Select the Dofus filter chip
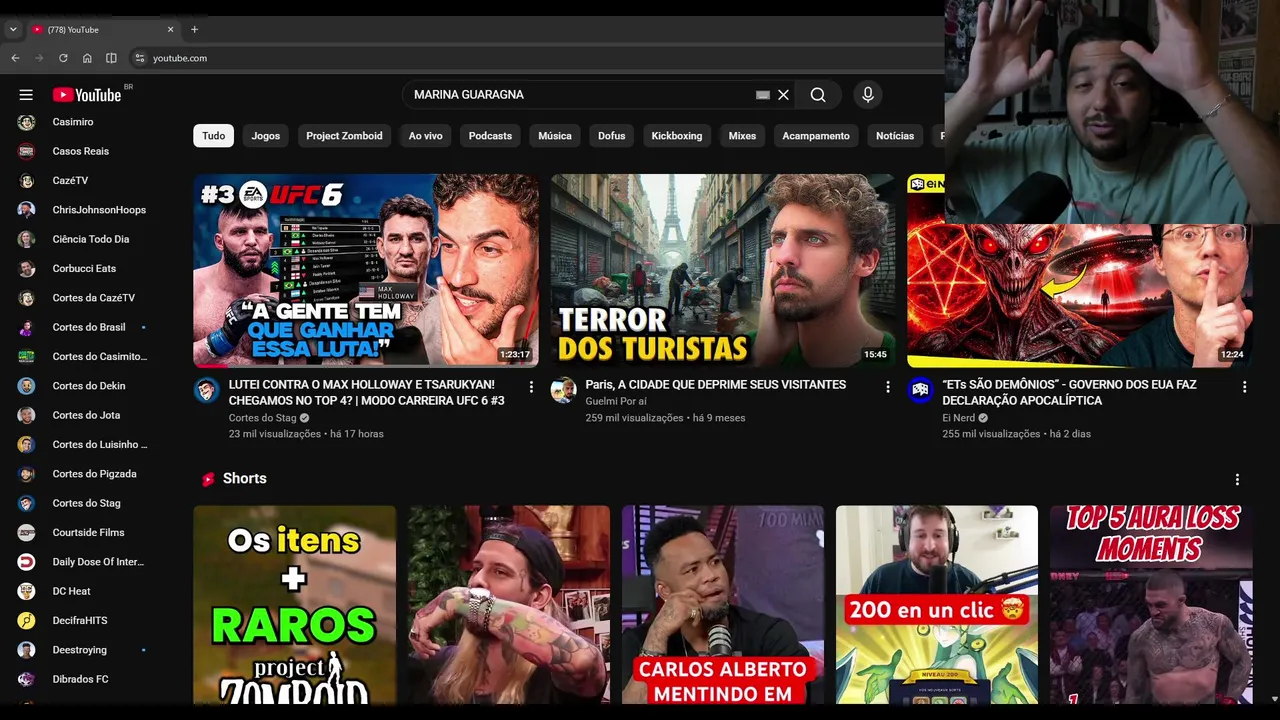This screenshot has height=720, width=1280. 612,136
